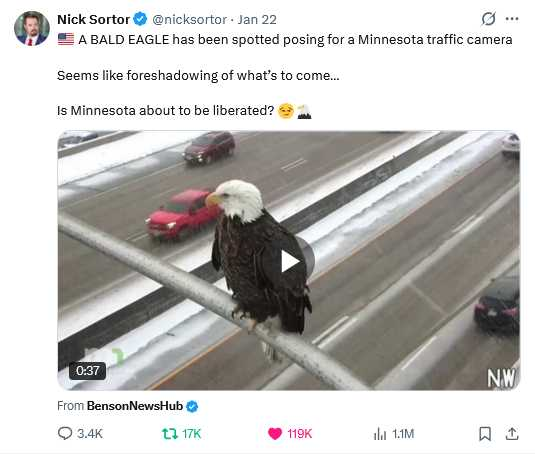Click the Nick Sortor display name
Image resolution: width=535 pixels, height=454 pixels.
pos(93,19)
